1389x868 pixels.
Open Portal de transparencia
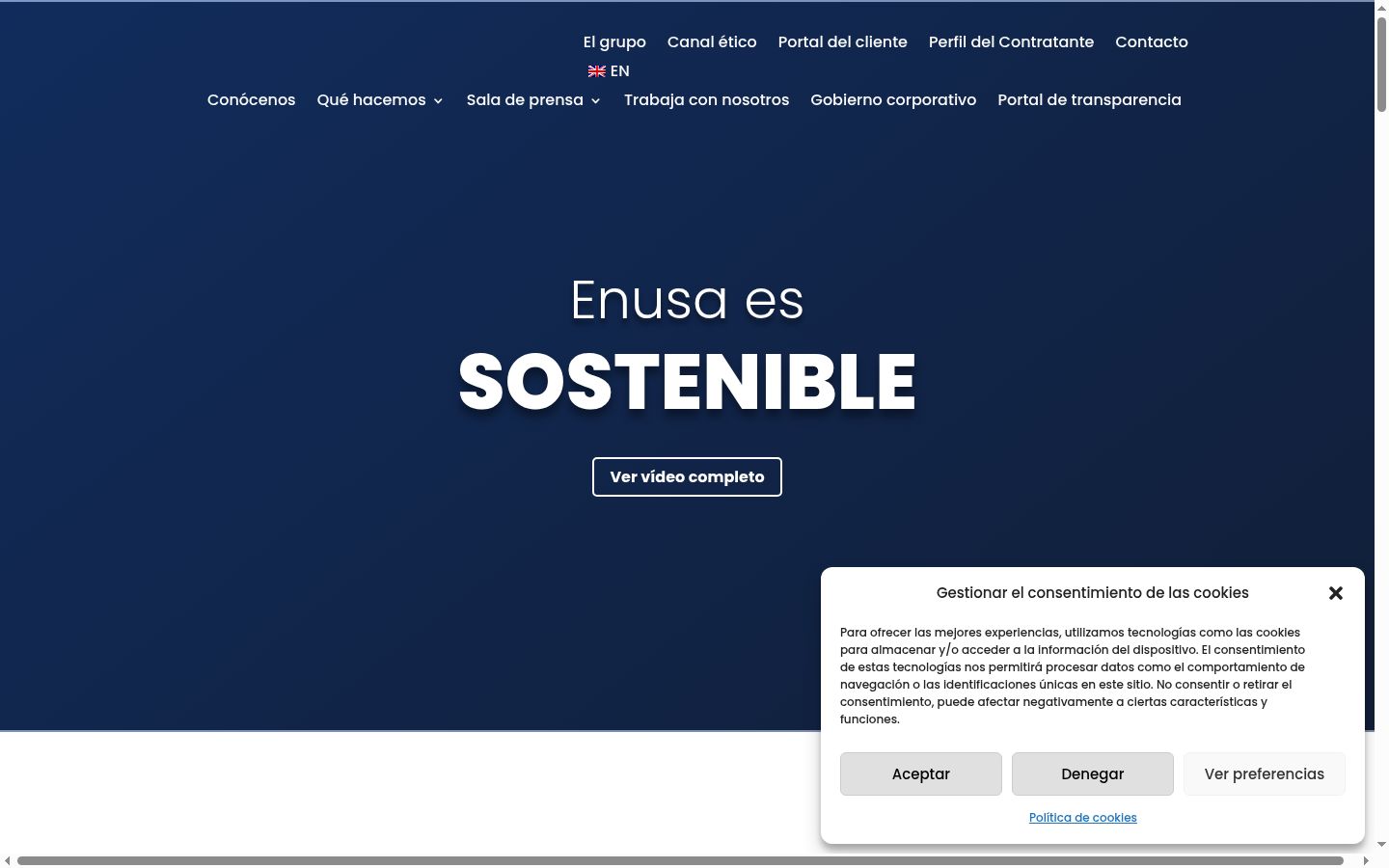[1089, 100]
